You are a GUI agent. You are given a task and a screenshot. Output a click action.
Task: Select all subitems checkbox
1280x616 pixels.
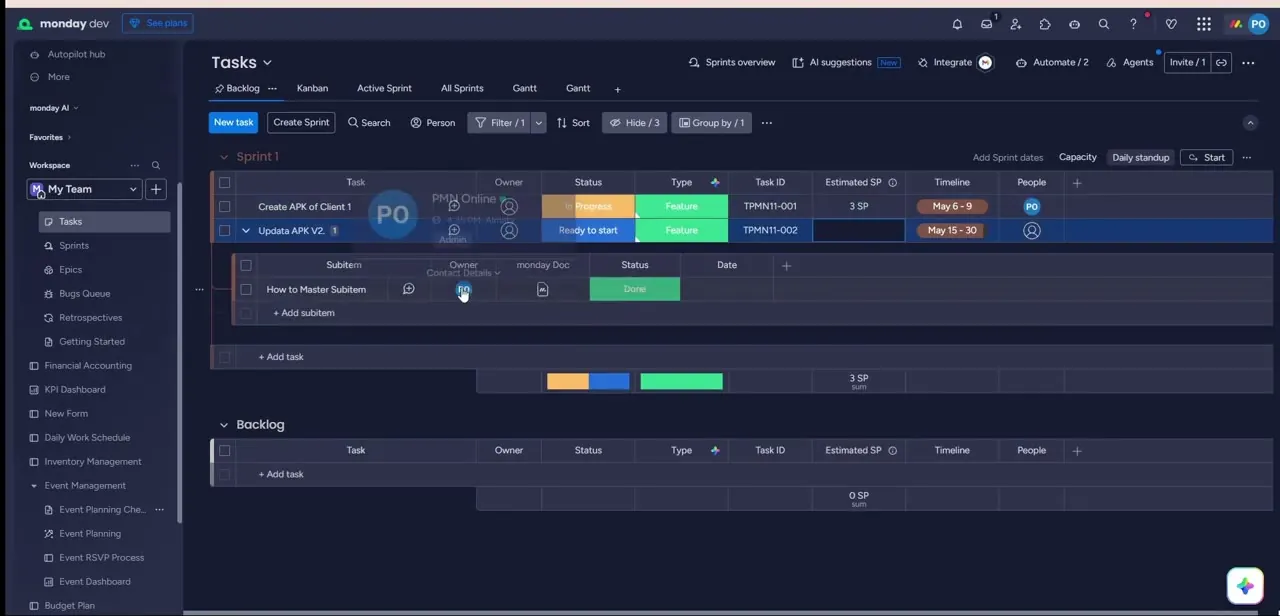[x=246, y=265]
